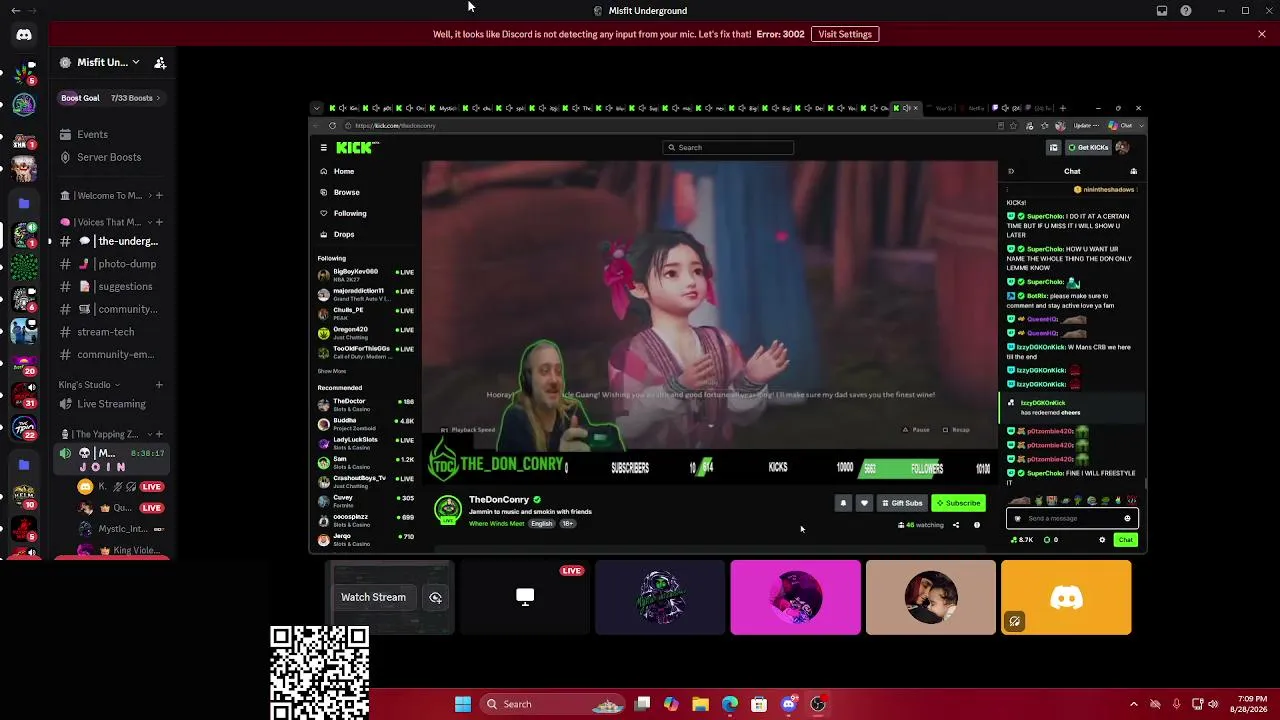Click the Watch Stream button
The height and width of the screenshot is (720, 1280).
coord(373,597)
